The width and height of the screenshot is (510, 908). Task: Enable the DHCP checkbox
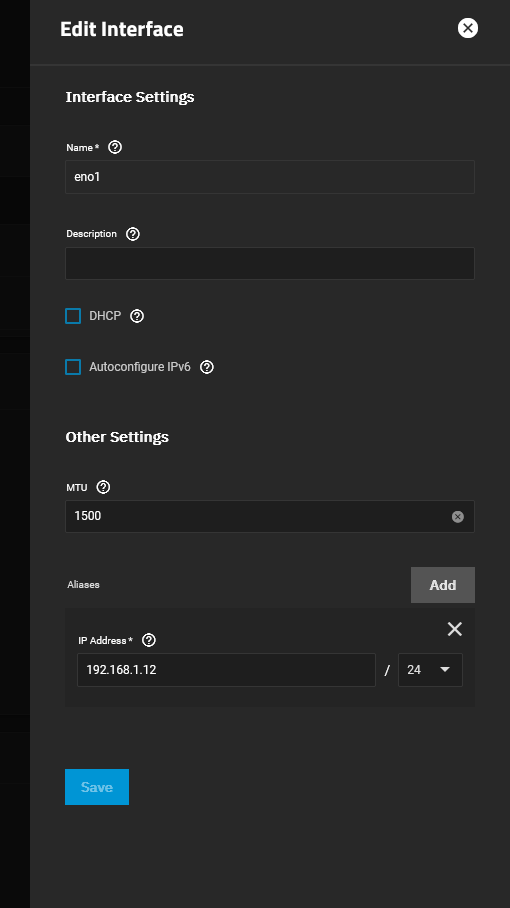pyautogui.click(x=73, y=316)
